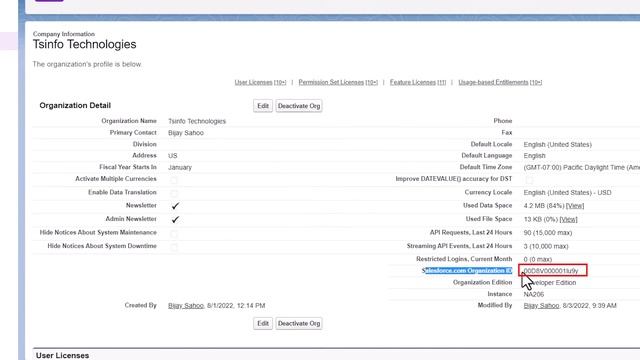Click the top Edit button in Organization Detail
Viewport: 640px width, 360px height.
(263, 106)
